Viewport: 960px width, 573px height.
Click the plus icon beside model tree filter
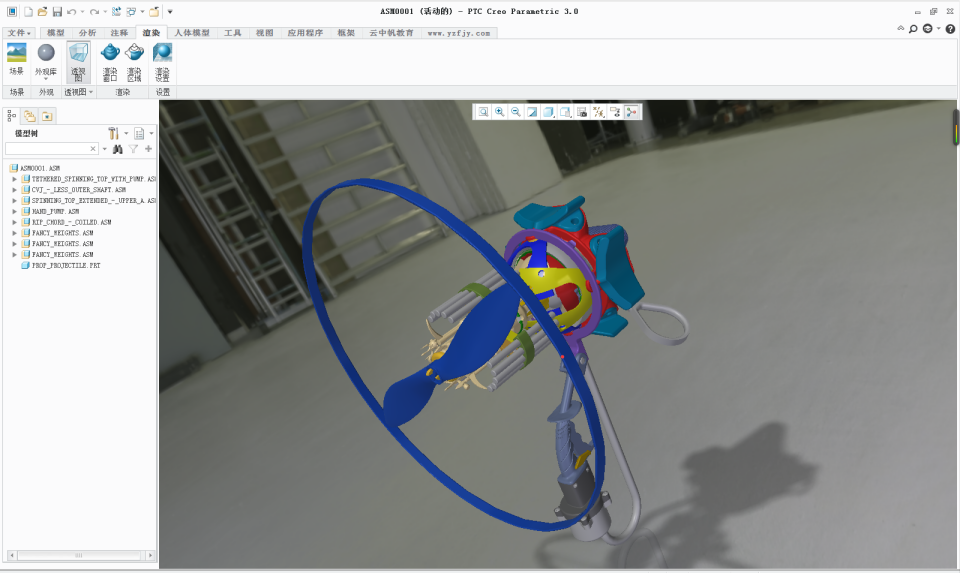pyautogui.click(x=148, y=149)
